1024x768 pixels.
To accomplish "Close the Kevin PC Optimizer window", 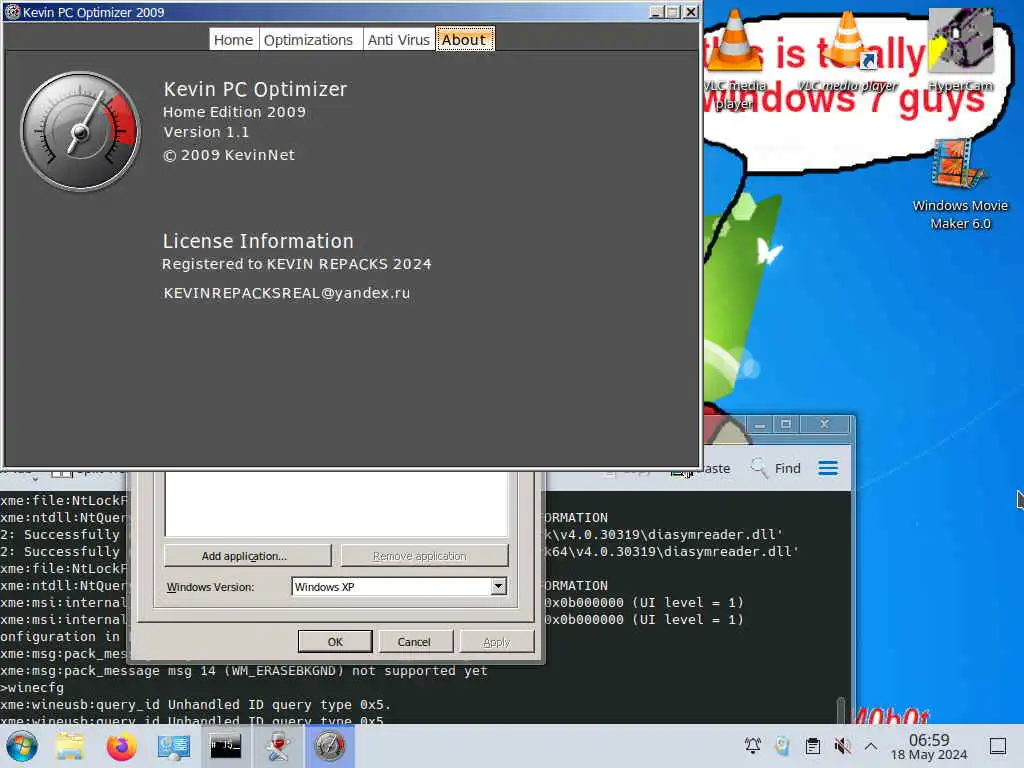I will click(690, 12).
